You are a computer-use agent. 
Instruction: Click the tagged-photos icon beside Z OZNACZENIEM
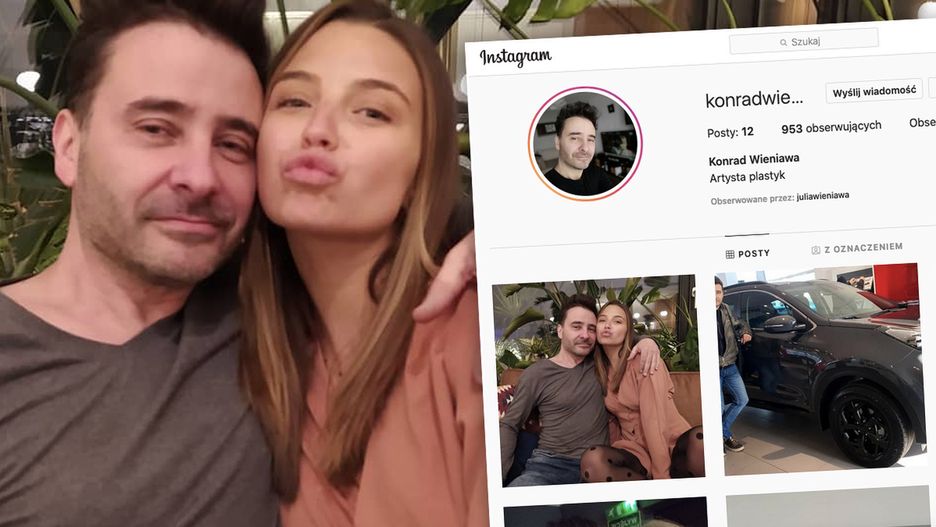pyautogui.click(x=815, y=250)
